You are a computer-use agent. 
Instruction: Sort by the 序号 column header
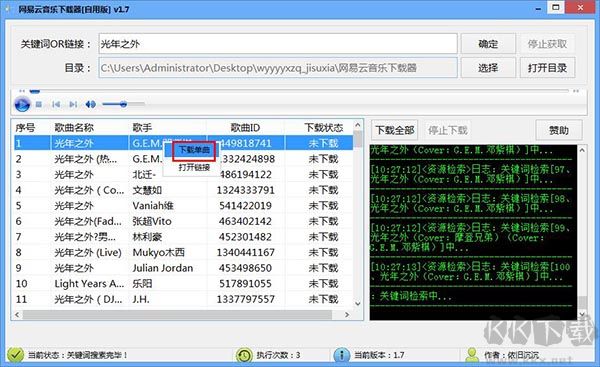25,127
